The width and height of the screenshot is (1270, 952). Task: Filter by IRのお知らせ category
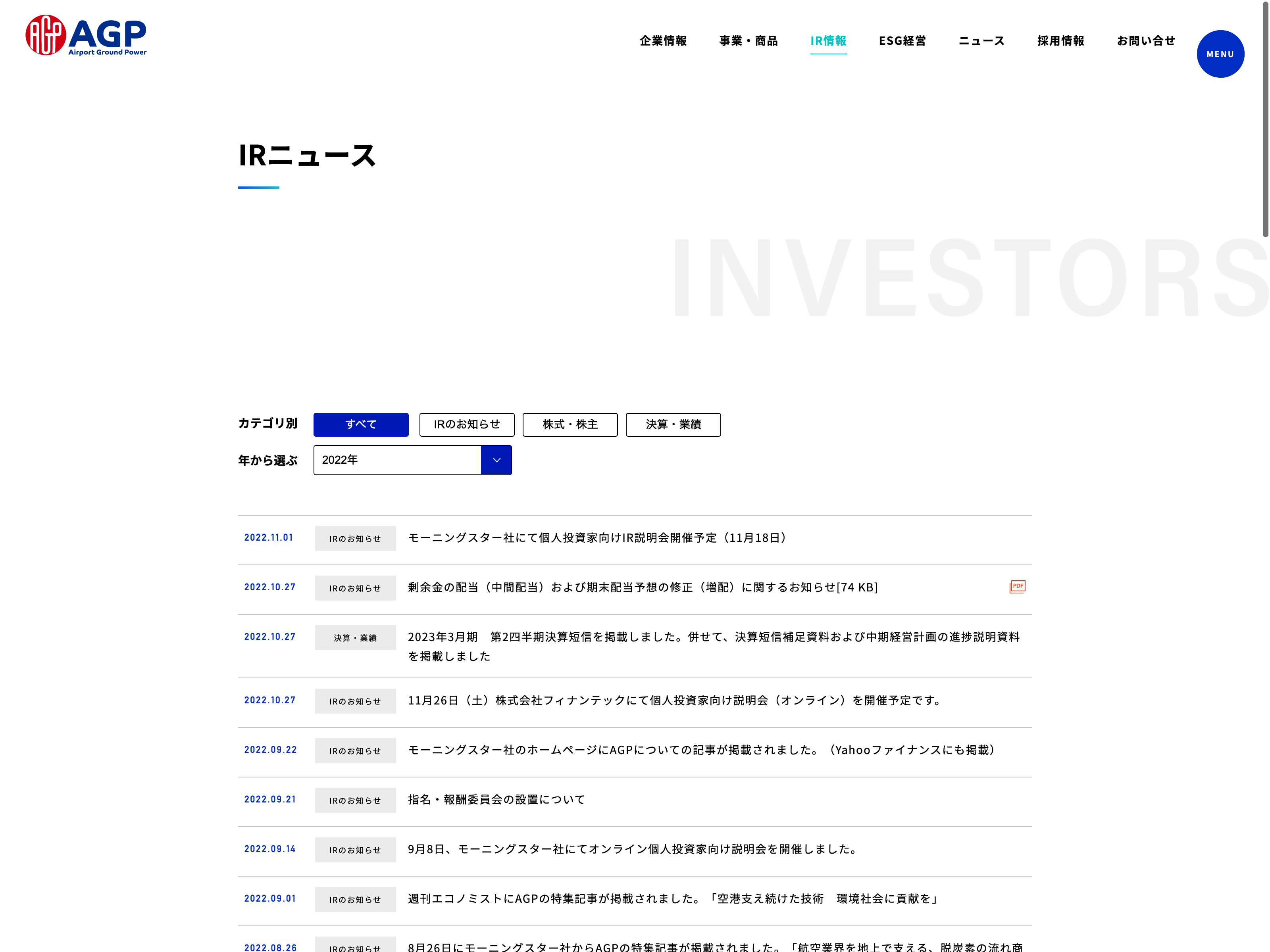pyautogui.click(x=466, y=425)
